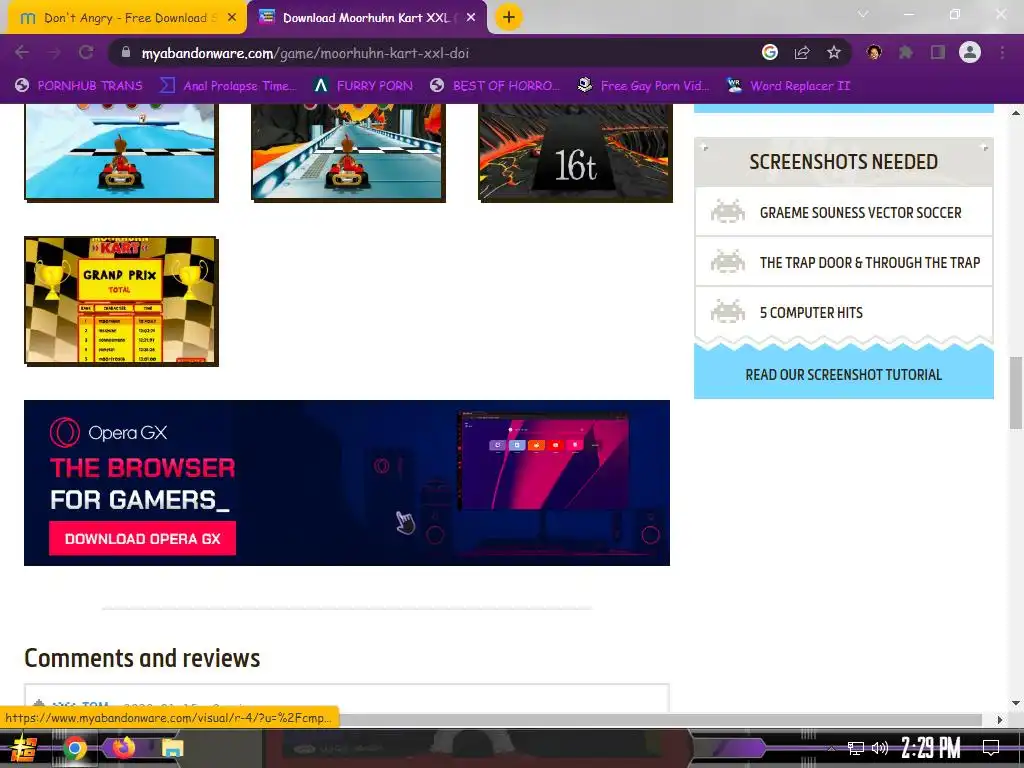
Task: Click the invader icon beside The Trap Door
Action: tap(728, 261)
